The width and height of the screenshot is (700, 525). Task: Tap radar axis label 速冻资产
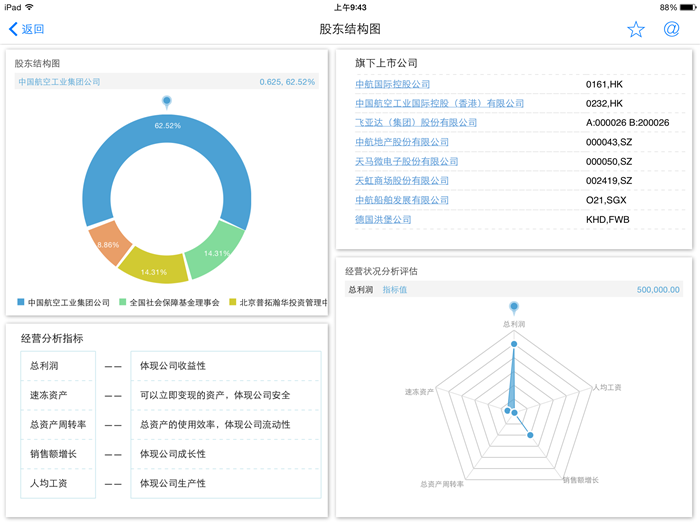pos(419,392)
